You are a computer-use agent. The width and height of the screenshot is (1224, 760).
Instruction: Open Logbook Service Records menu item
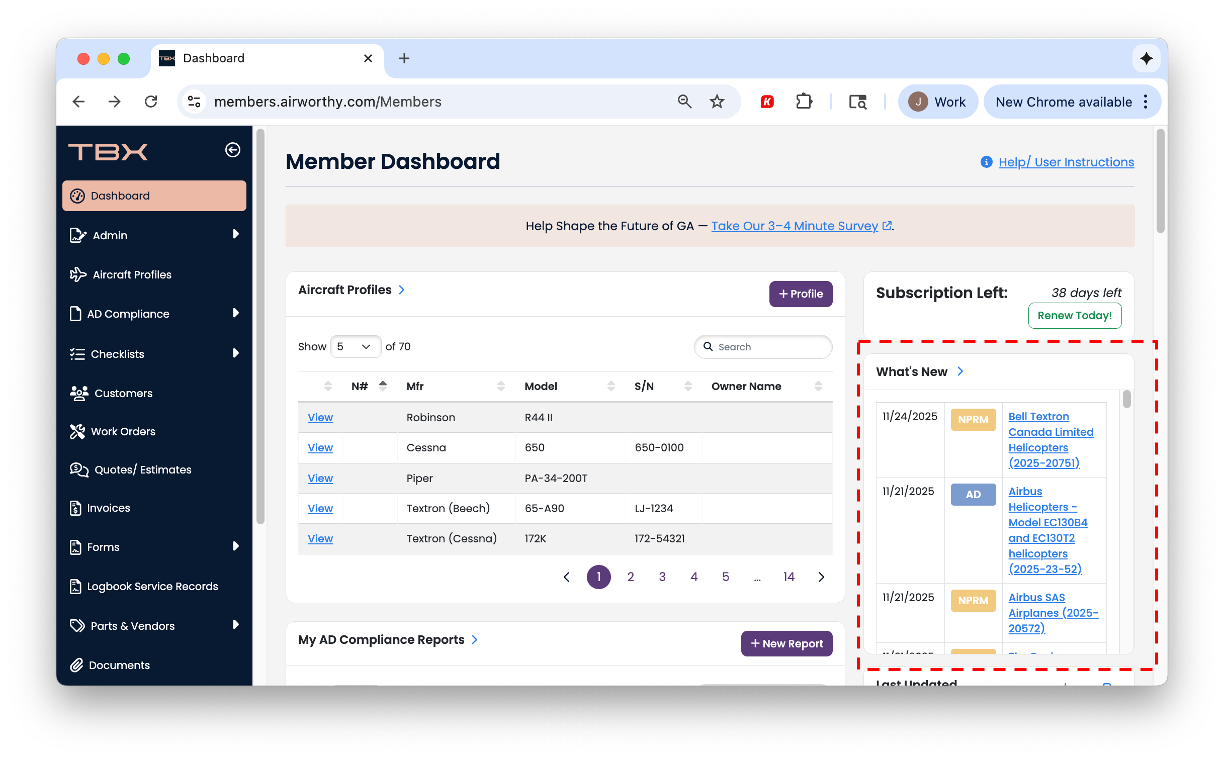153,587
